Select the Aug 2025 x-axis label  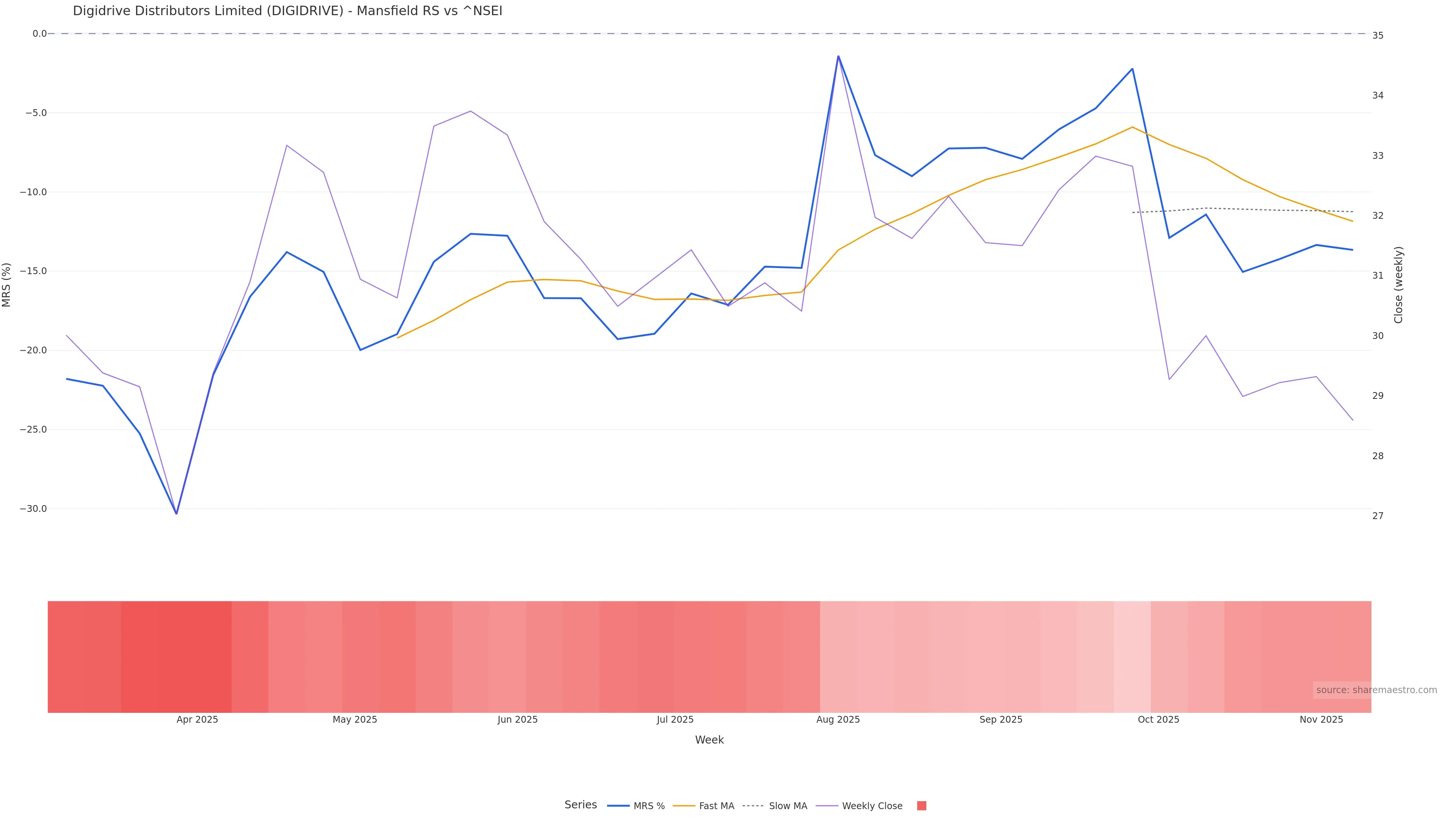coord(838,720)
